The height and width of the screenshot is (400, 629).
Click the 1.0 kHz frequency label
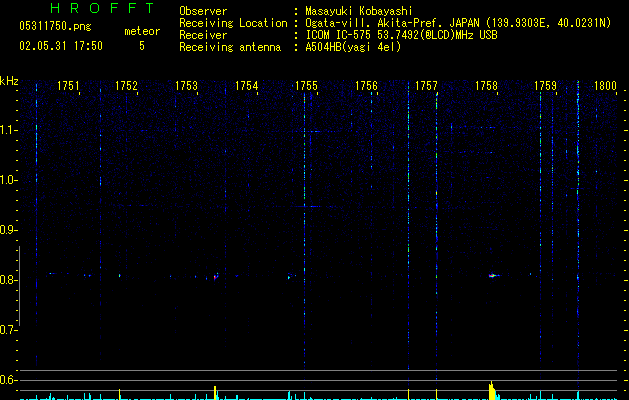8,180
